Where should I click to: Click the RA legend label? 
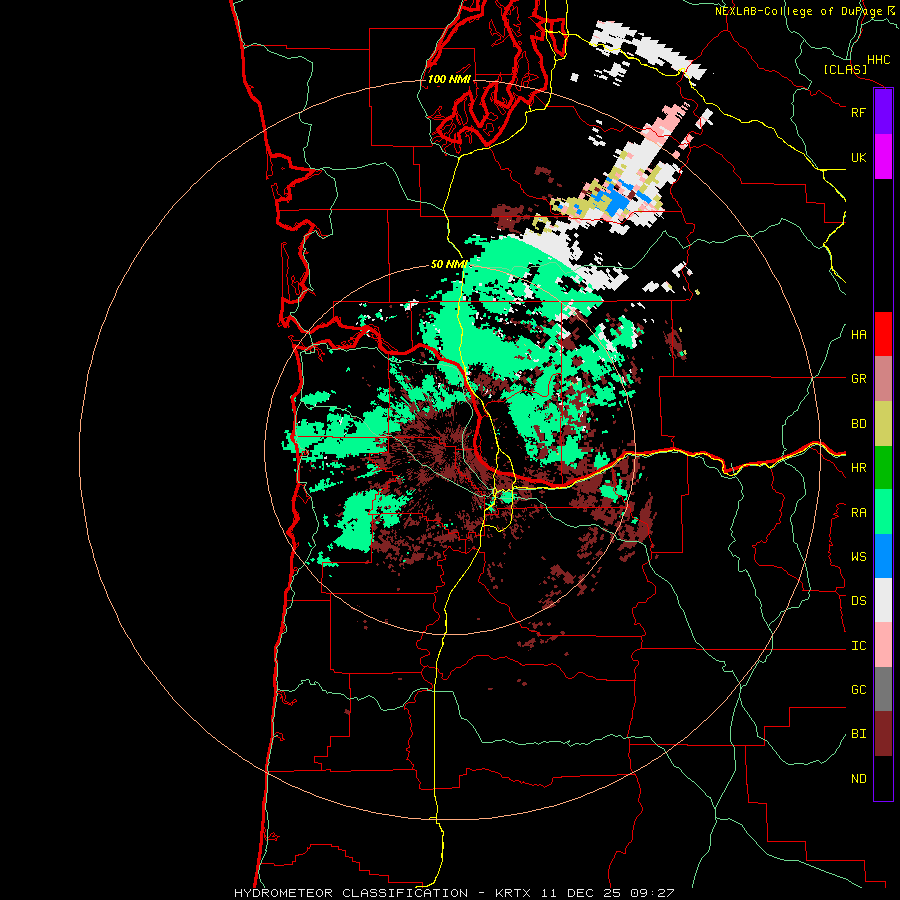point(858,513)
